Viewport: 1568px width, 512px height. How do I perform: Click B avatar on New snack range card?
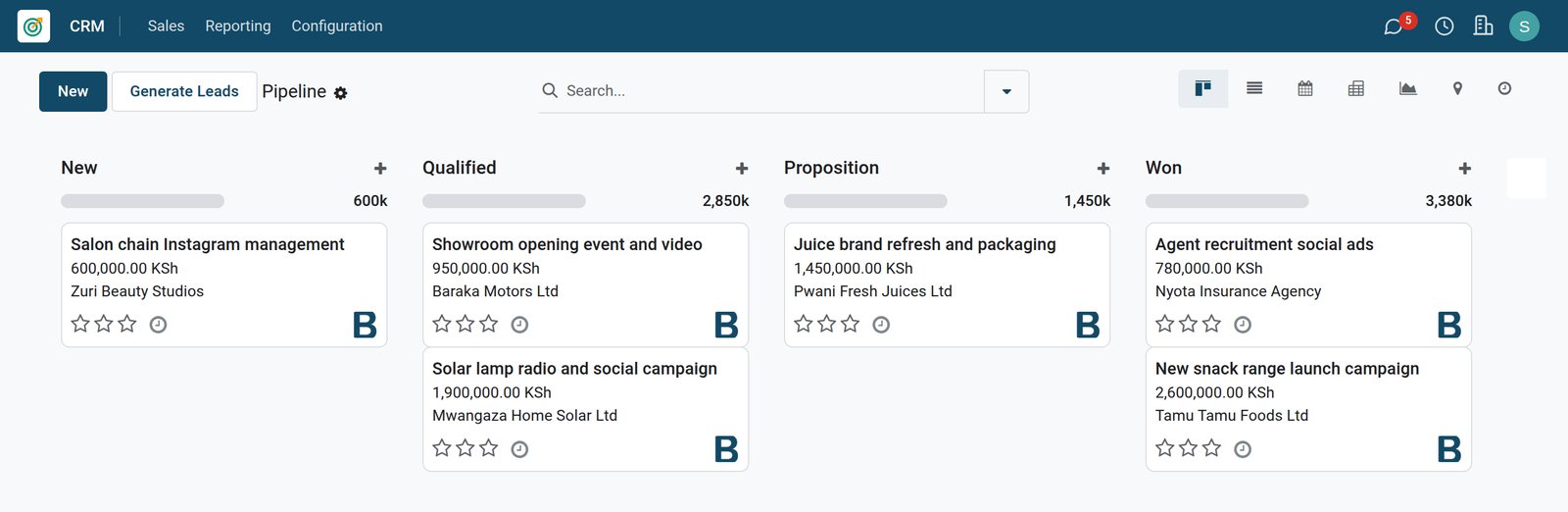[1449, 449]
